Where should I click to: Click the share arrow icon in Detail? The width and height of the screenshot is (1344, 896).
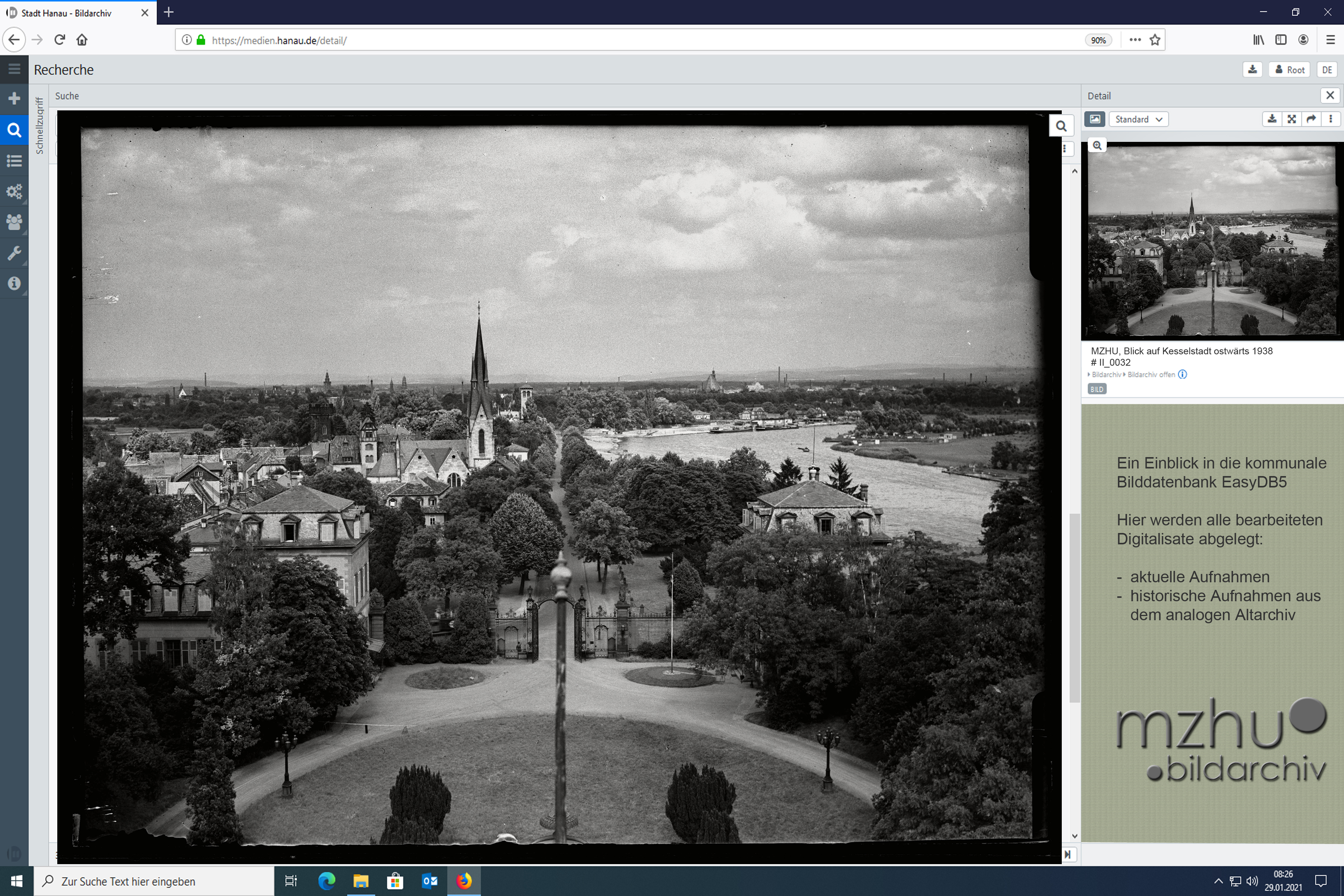(1311, 119)
